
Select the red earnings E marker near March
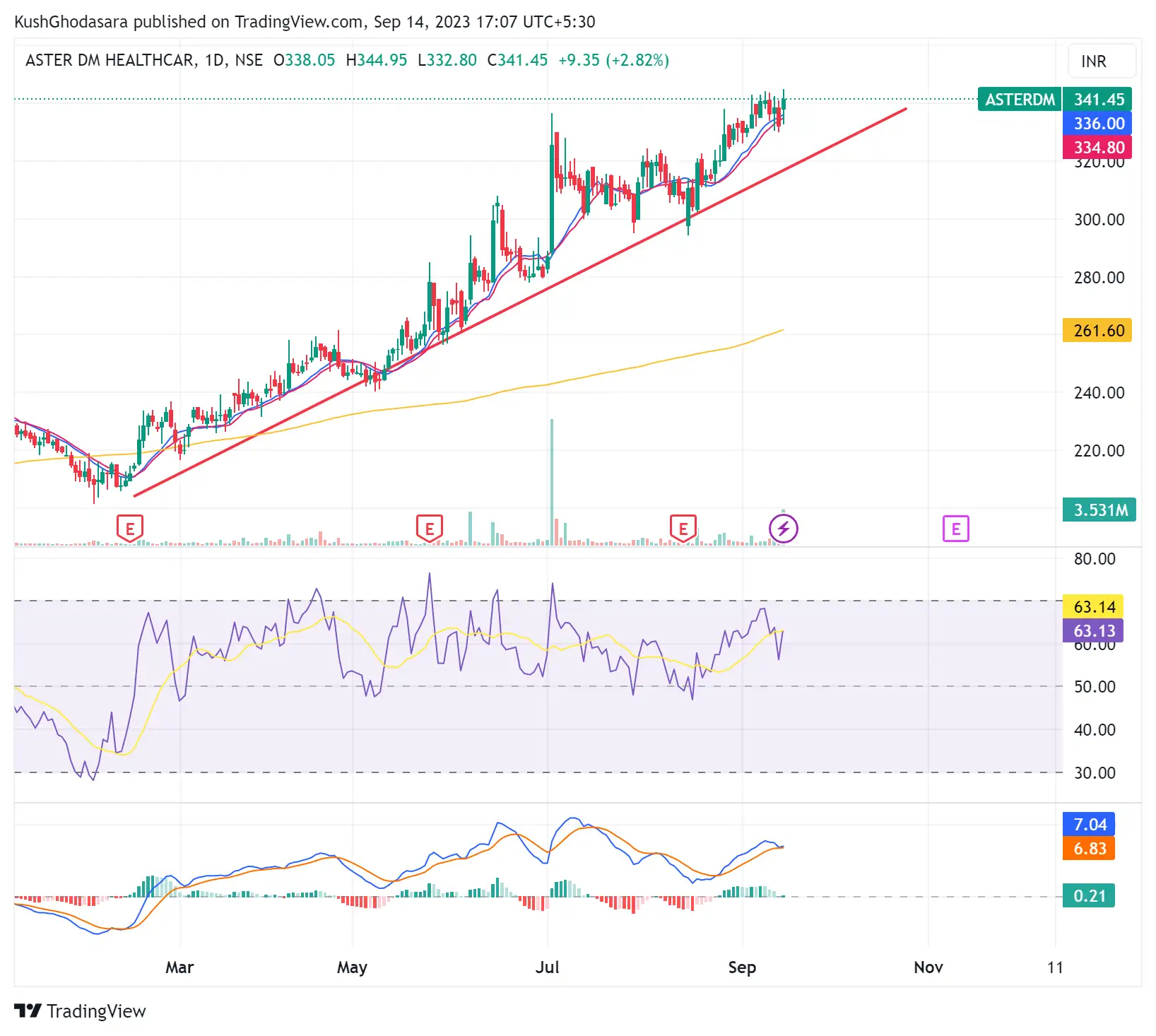pos(129,528)
